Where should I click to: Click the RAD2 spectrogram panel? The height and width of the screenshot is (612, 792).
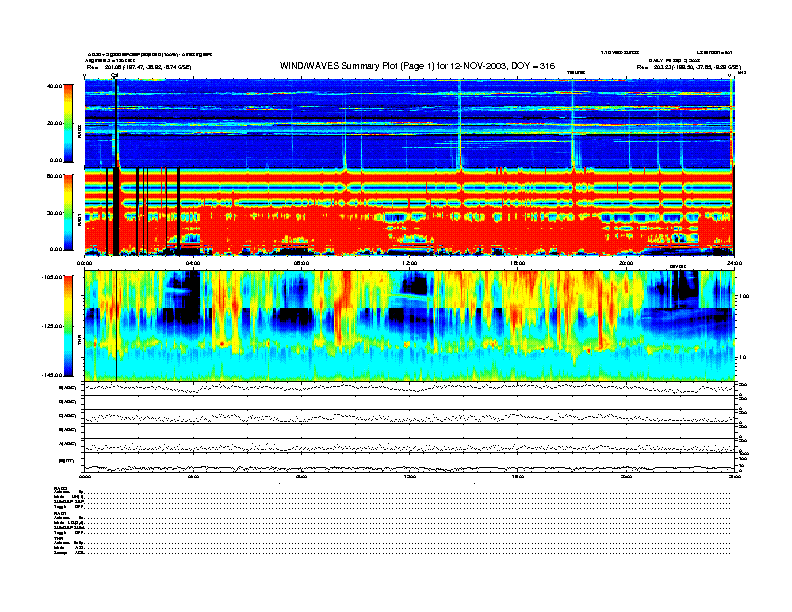click(x=409, y=123)
